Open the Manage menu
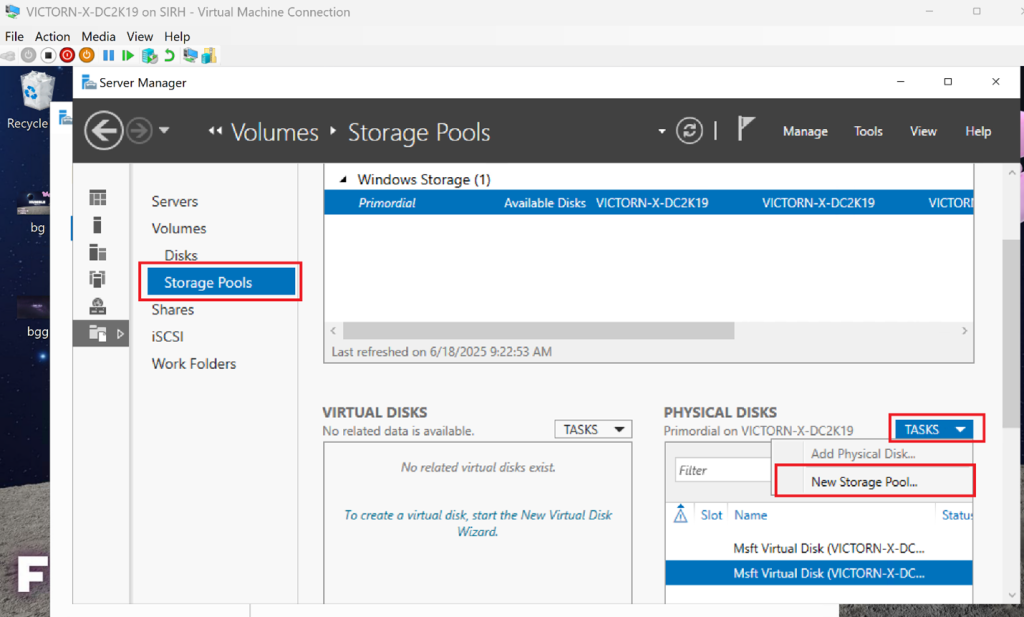Image resolution: width=1024 pixels, height=617 pixels. [x=805, y=131]
